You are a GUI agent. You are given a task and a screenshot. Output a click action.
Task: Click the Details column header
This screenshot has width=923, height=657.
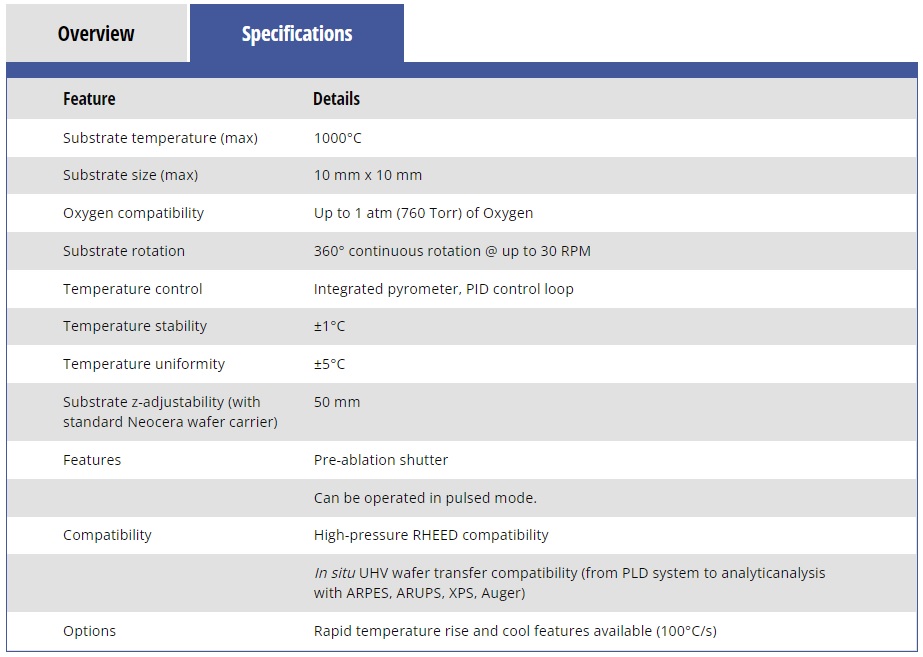point(336,98)
